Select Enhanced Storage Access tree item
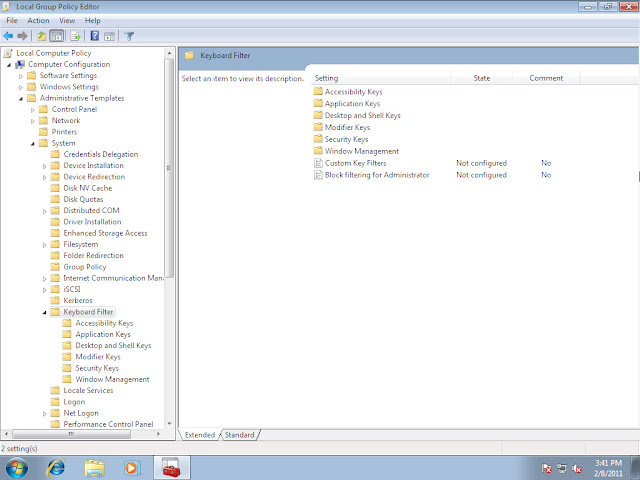 tap(105, 233)
